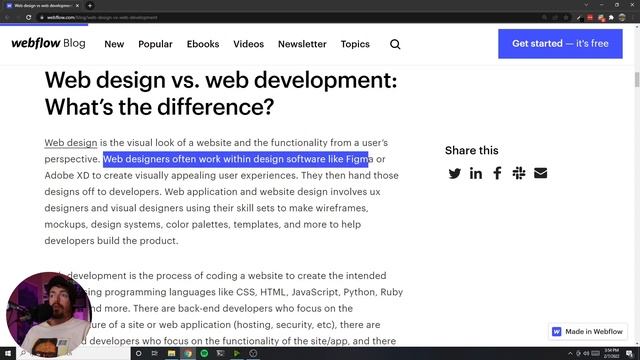Click the page vertical scrollbar thumb
The height and width of the screenshot is (360, 640).
coord(636,79)
